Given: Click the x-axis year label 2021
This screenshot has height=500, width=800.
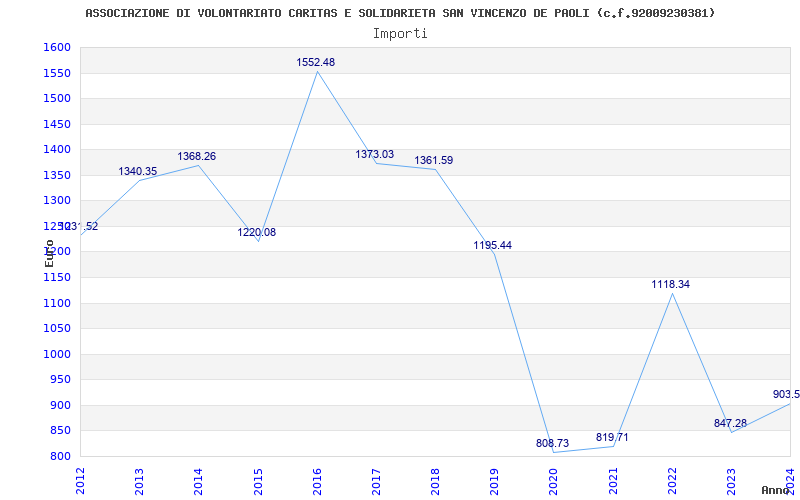Looking at the screenshot, I should click(x=613, y=481).
